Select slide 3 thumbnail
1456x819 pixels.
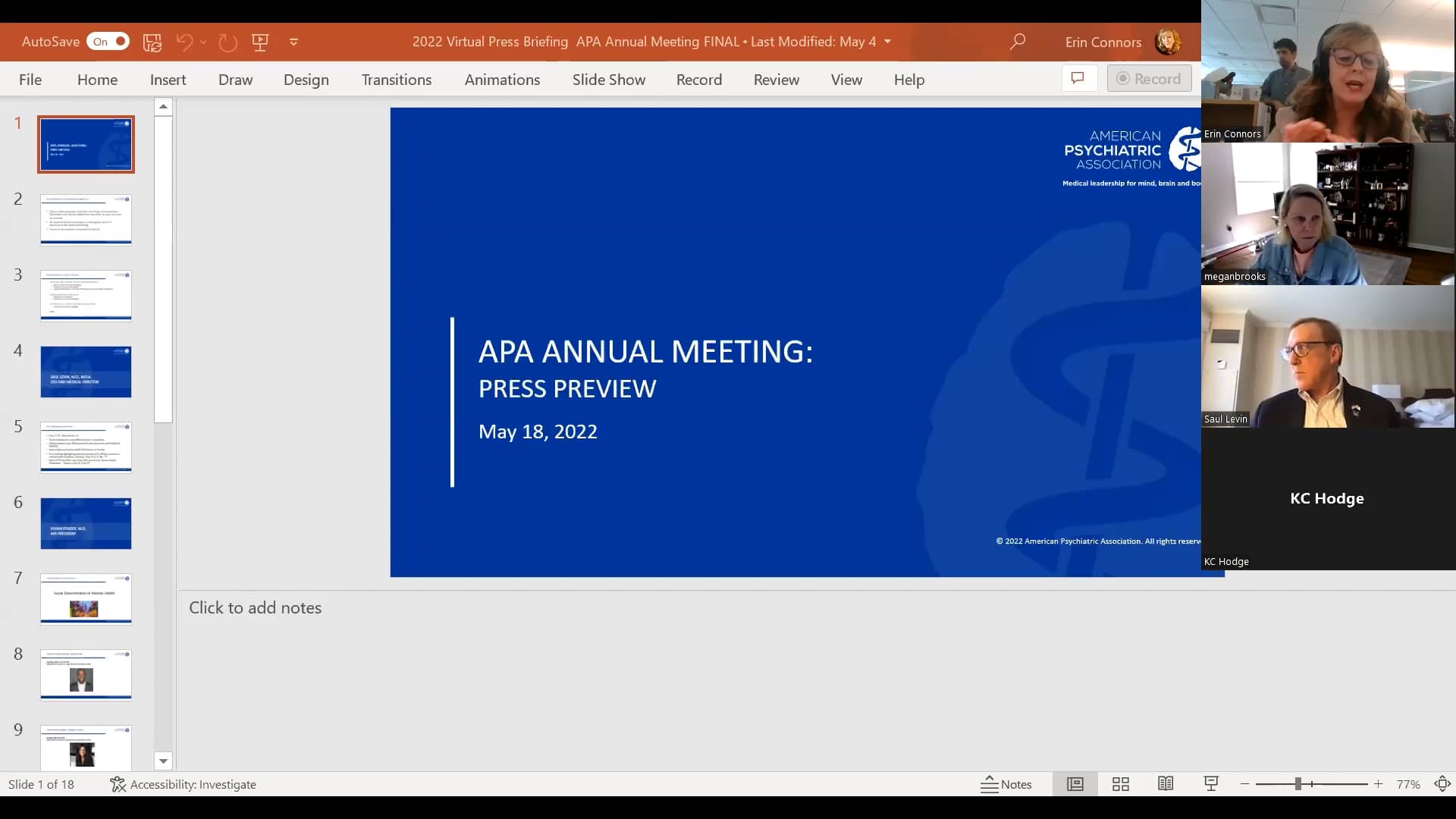86,296
